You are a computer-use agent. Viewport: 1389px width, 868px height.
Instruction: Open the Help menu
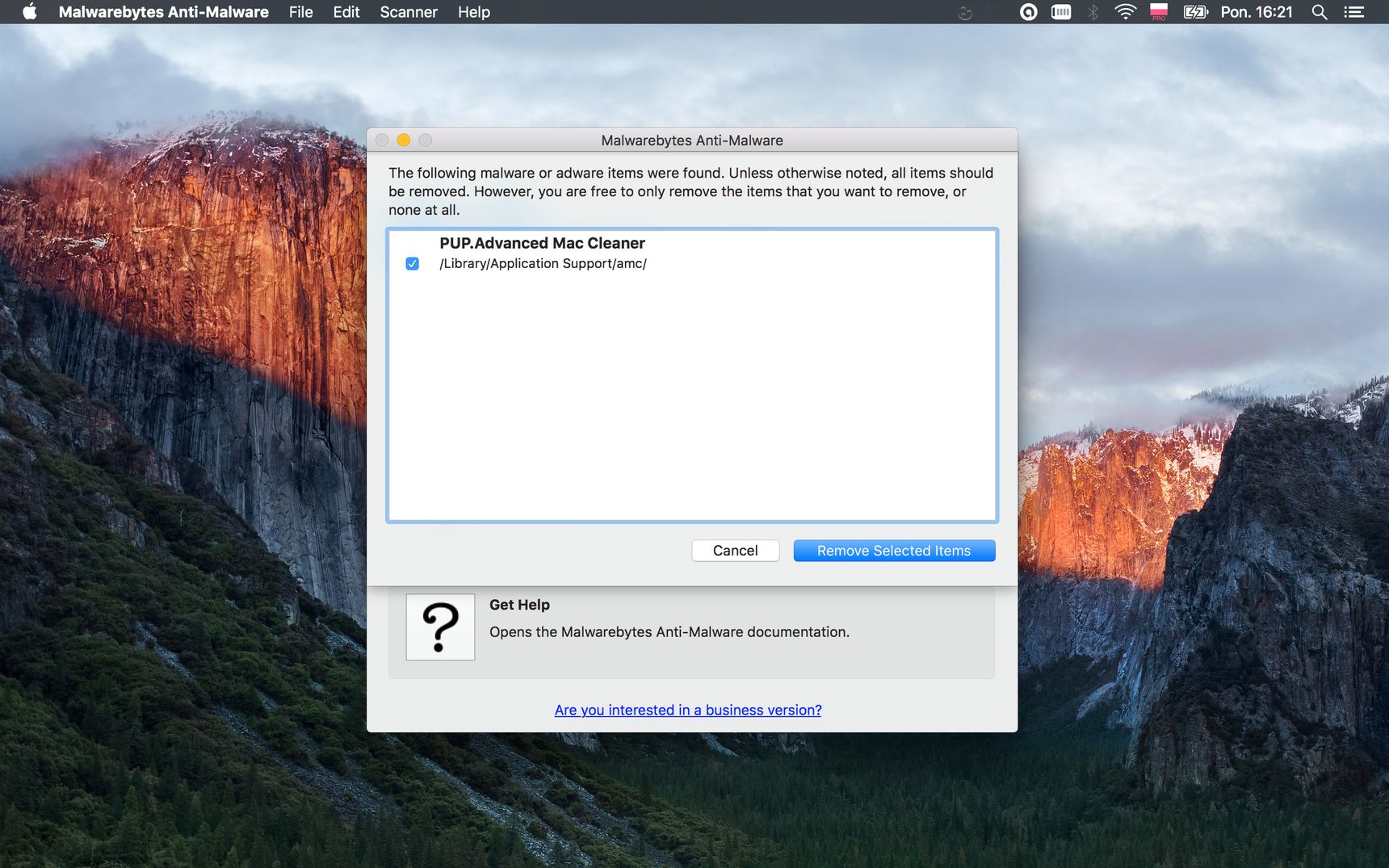(x=474, y=12)
